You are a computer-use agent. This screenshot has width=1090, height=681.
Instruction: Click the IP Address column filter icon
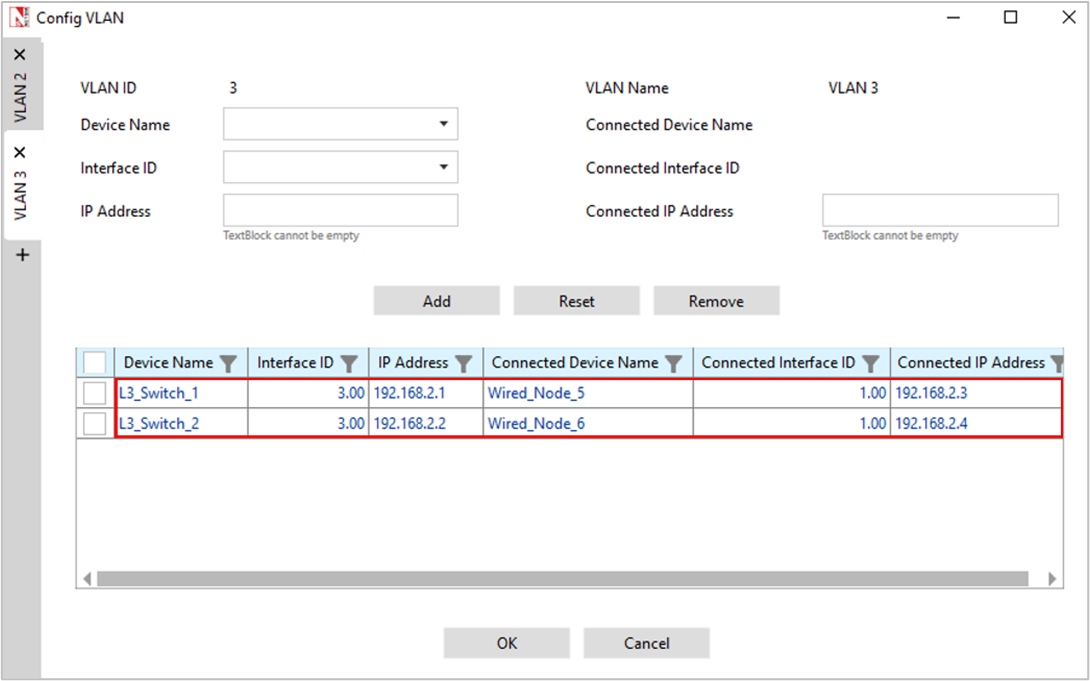pyautogui.click(x=464, y=364)
